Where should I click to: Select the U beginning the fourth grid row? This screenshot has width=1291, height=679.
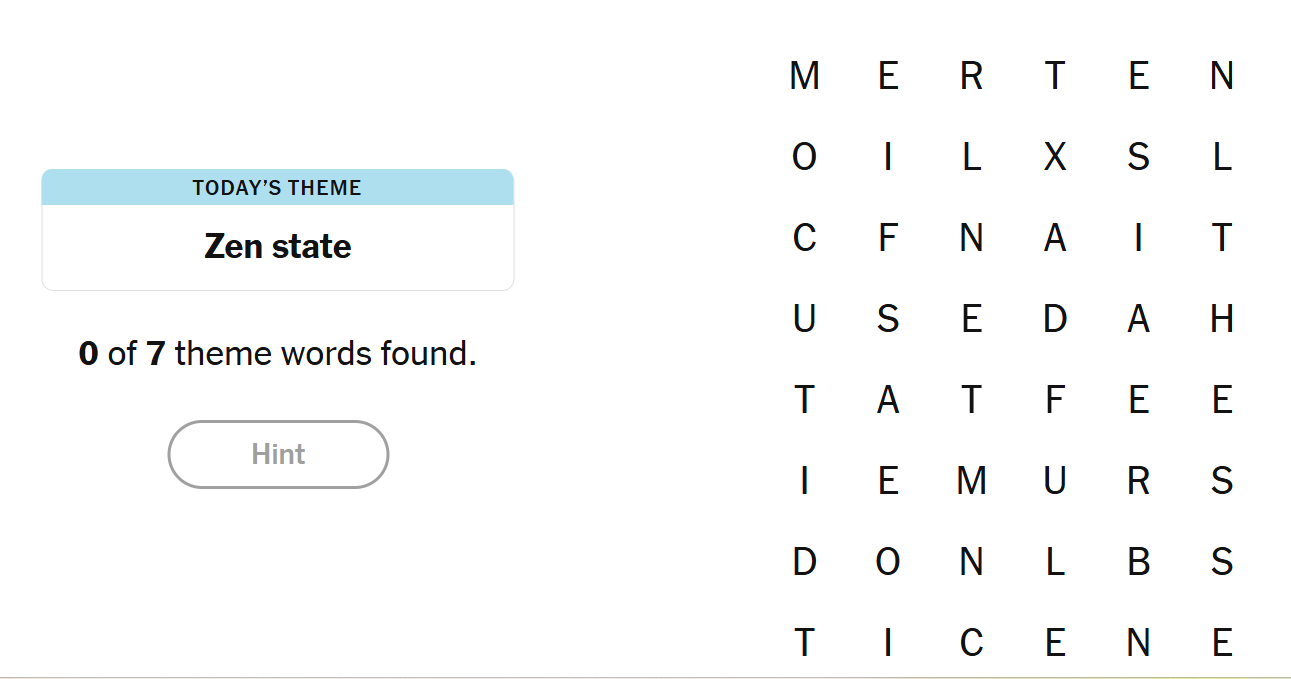pyautogui.click(x=804, y=319)
